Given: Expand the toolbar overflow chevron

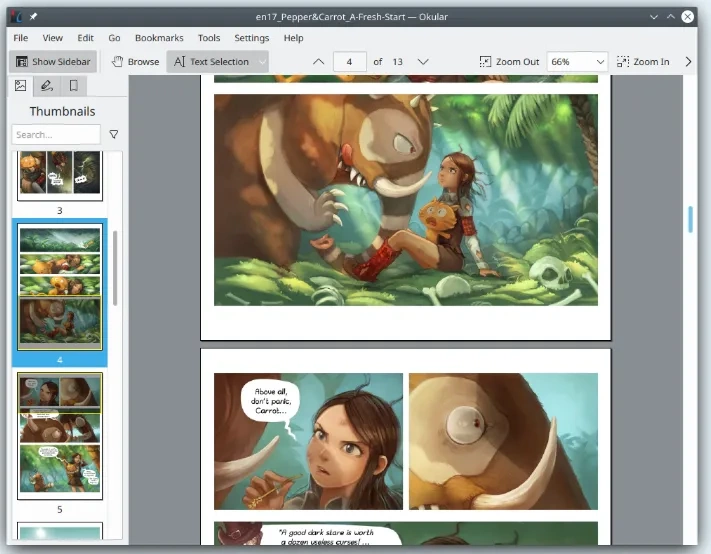Looking at the screenshot, I should click(688, 62).
